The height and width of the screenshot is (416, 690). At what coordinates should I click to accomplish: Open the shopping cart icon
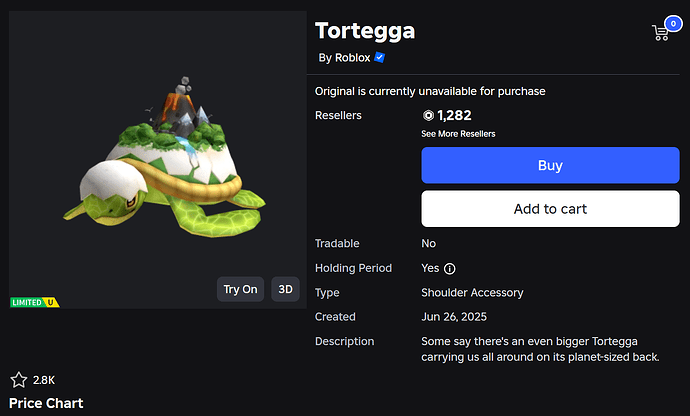[x=660, y=33]
